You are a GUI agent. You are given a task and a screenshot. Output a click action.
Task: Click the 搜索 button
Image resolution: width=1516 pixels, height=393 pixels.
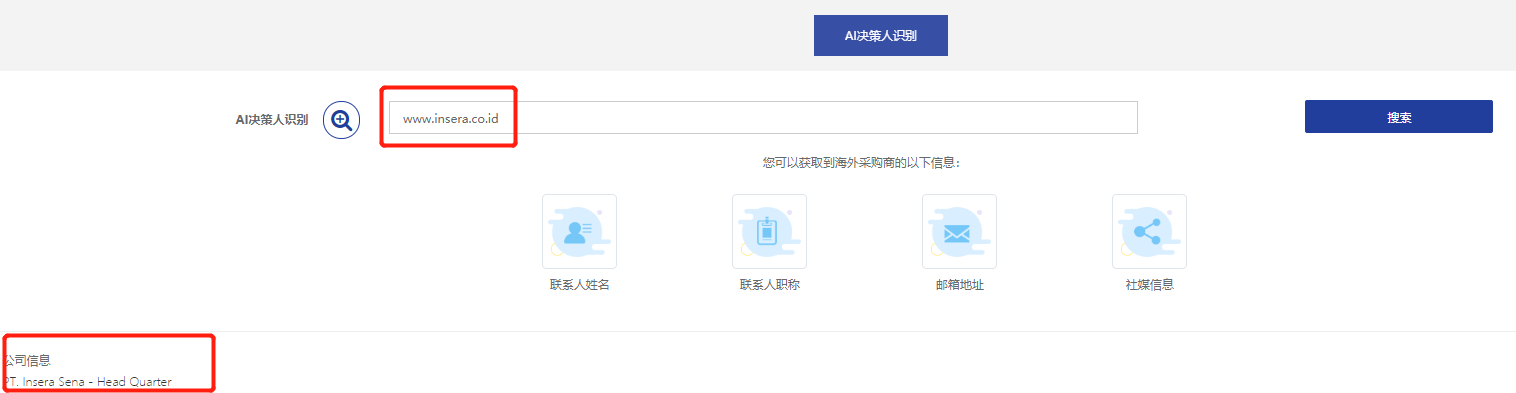pos(1398,117)
